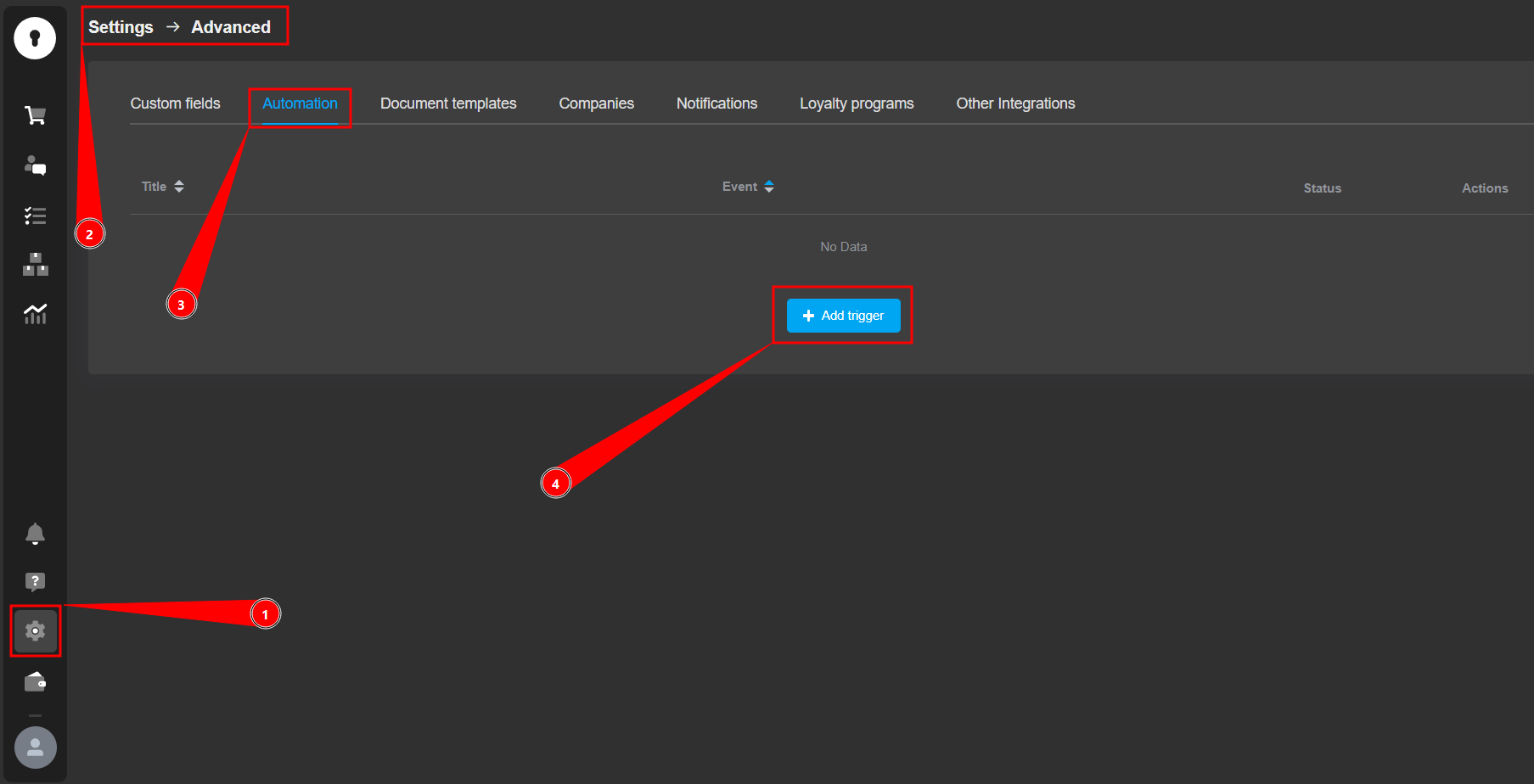The width and height of the screenshot is (1534, 784).
Task: Open the task checklist icon
Action: point(35,216)
